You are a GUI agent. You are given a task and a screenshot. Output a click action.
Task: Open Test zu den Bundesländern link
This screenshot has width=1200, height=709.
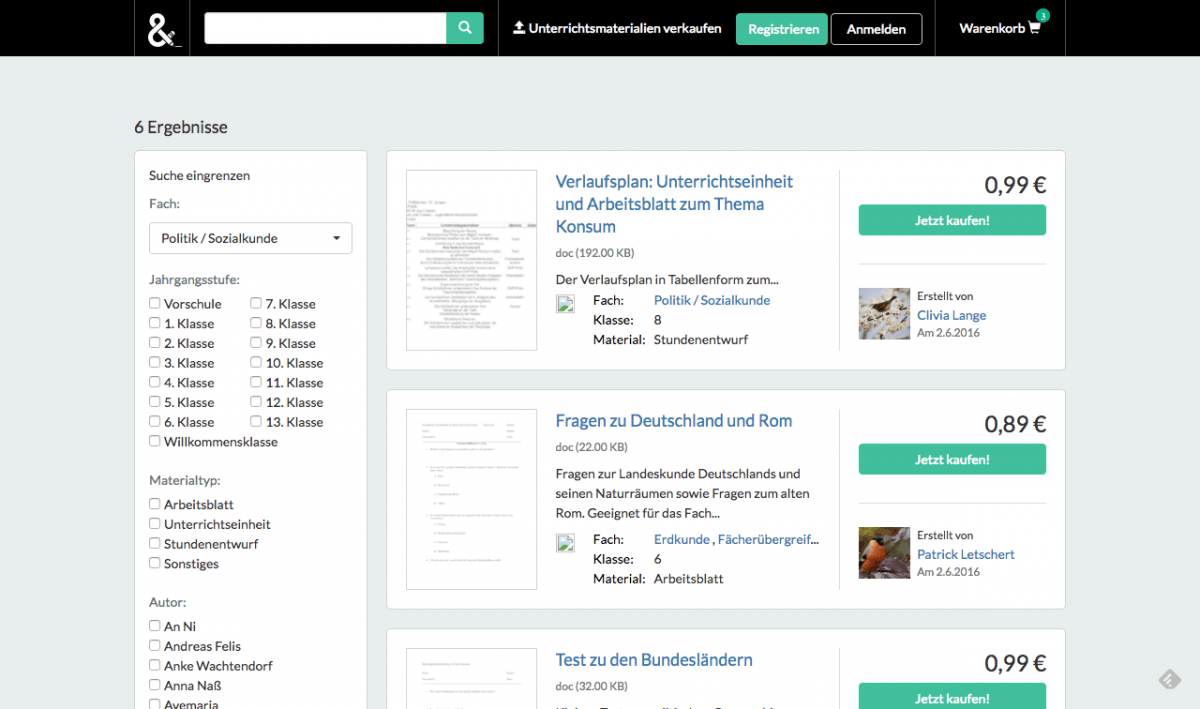[x=654, y=660]
